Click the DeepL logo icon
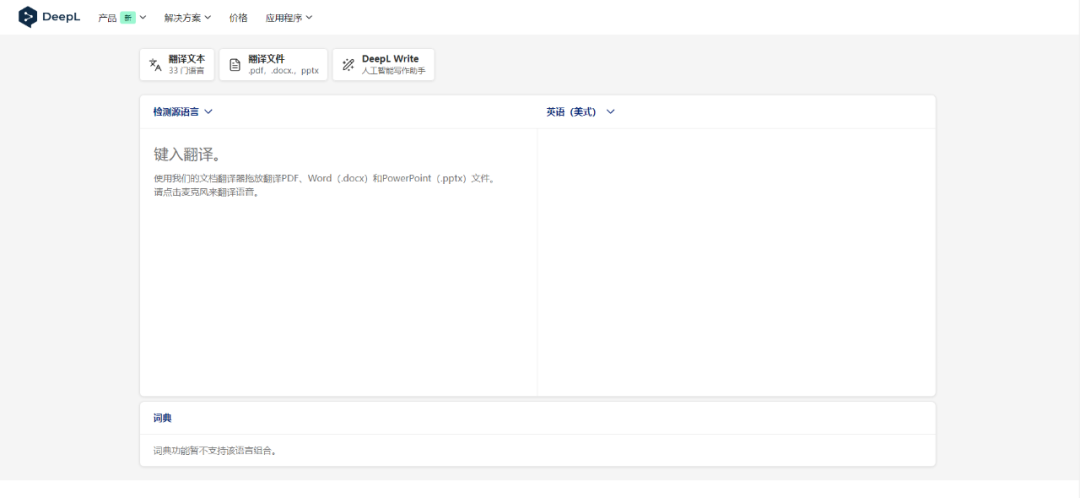The height and width of the screenshot is (498, 1080). tap(28, 17)
